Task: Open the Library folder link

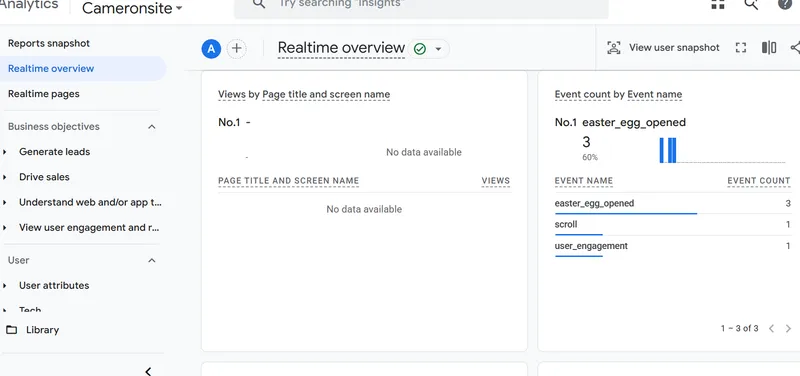Action: tap(33, 330)
